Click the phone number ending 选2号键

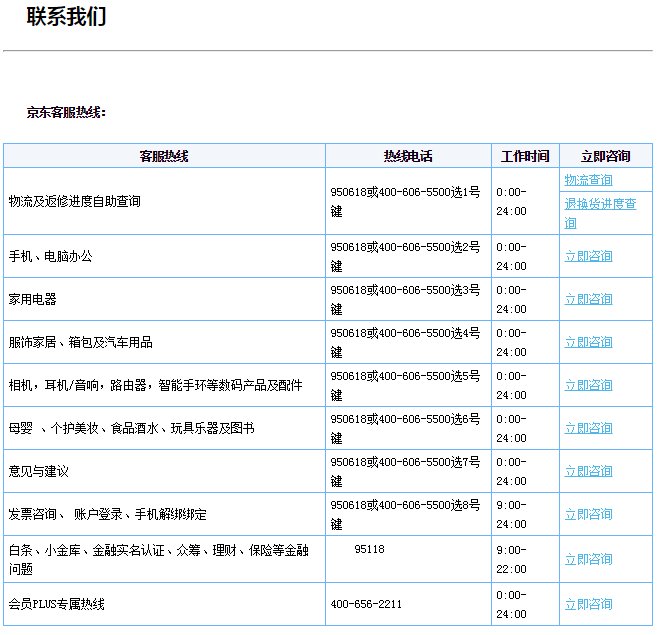405,256
